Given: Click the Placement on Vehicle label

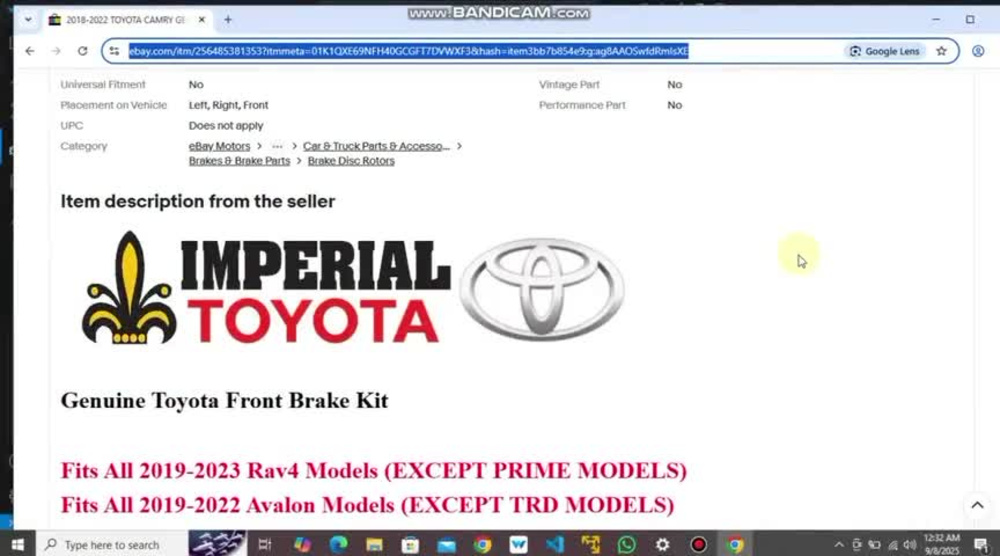Looking at the screenshot, I should [x=114, y=105].
